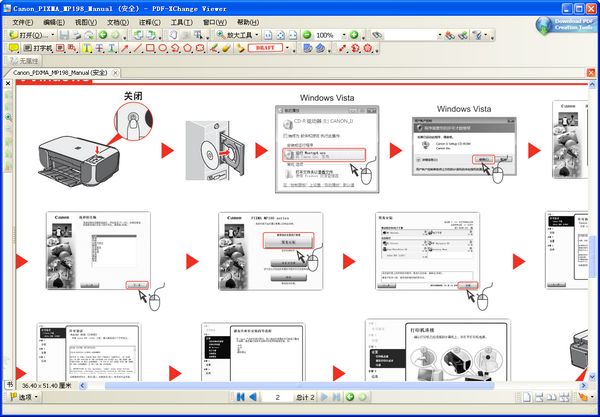Click the green Zoom In plus icon
Screen dimensions: 600x417
pos(354,35)
